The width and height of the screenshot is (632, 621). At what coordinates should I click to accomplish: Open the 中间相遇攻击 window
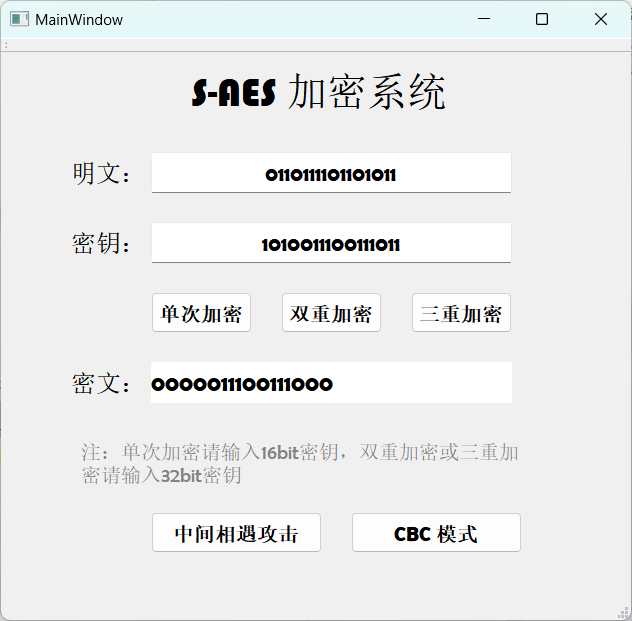236,532
